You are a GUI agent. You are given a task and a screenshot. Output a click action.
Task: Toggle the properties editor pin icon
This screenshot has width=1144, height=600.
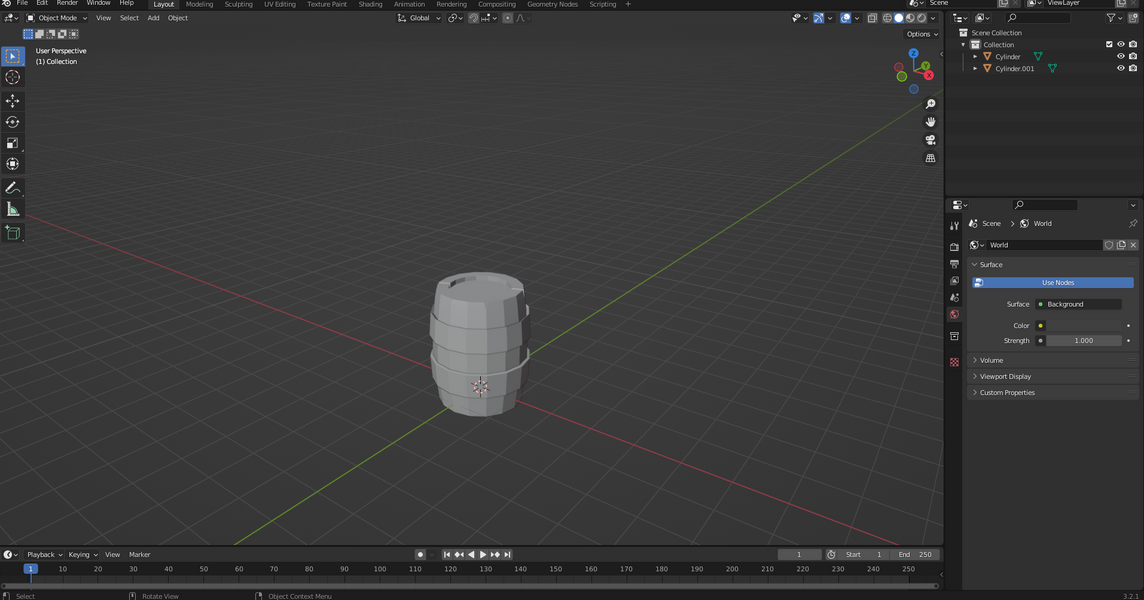pos(1133,223)
